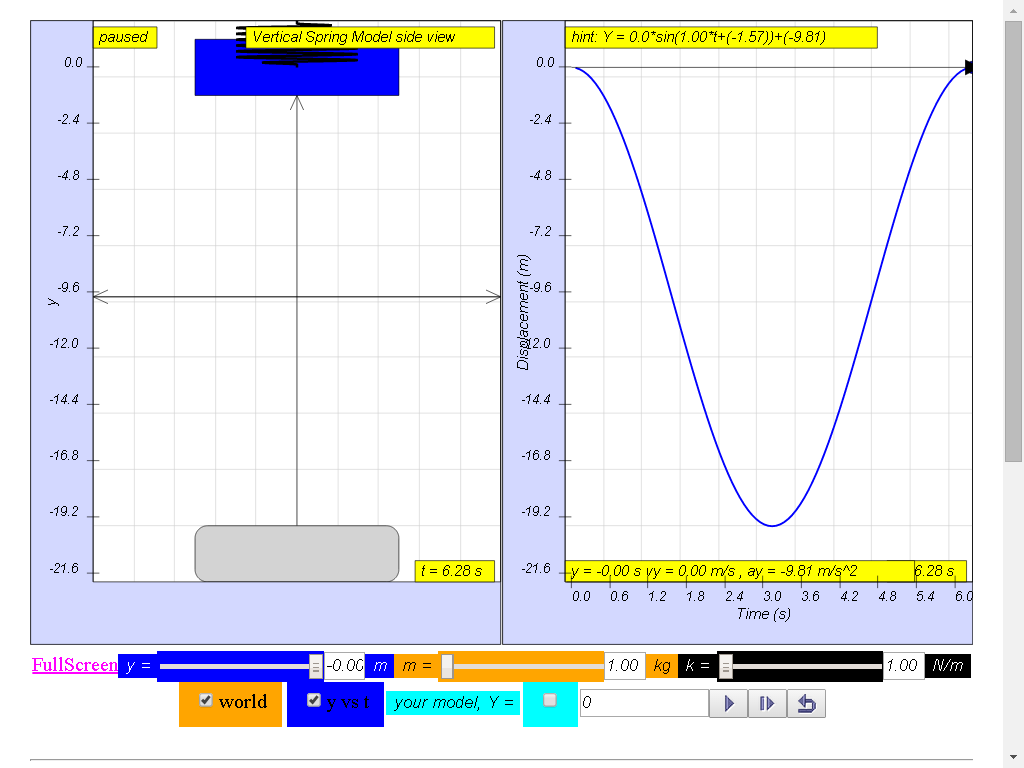Click the play simulation button
Viewport: 1024px width, 768px height.
point(728,703)
